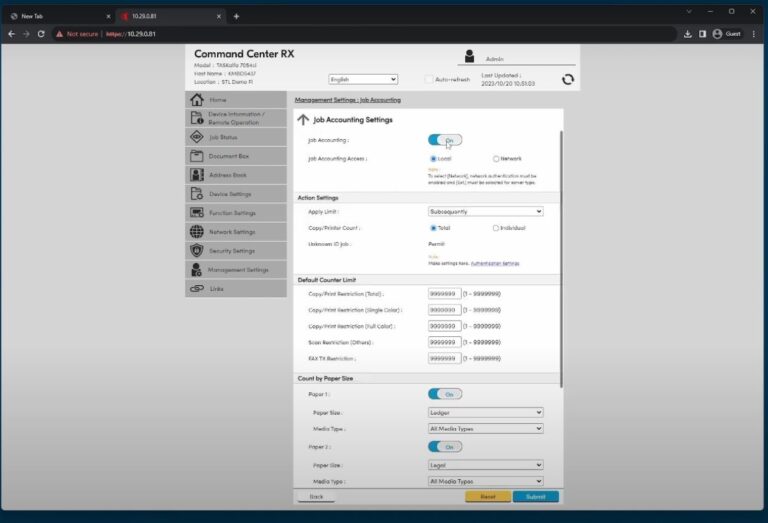Open the Network Settings menu item
This screenshot has width=768, height=523.
coord(236,232)
